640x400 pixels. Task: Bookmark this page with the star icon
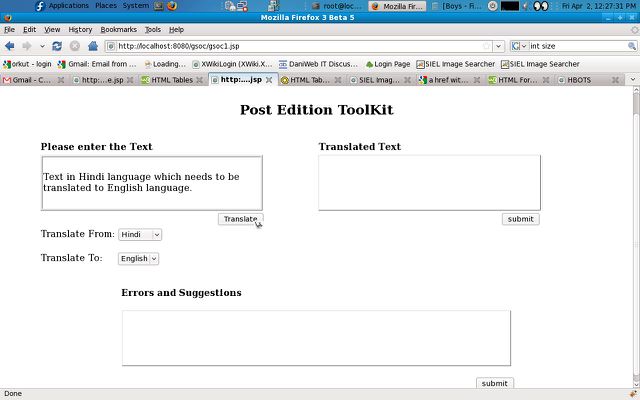(x=487, y=46)
